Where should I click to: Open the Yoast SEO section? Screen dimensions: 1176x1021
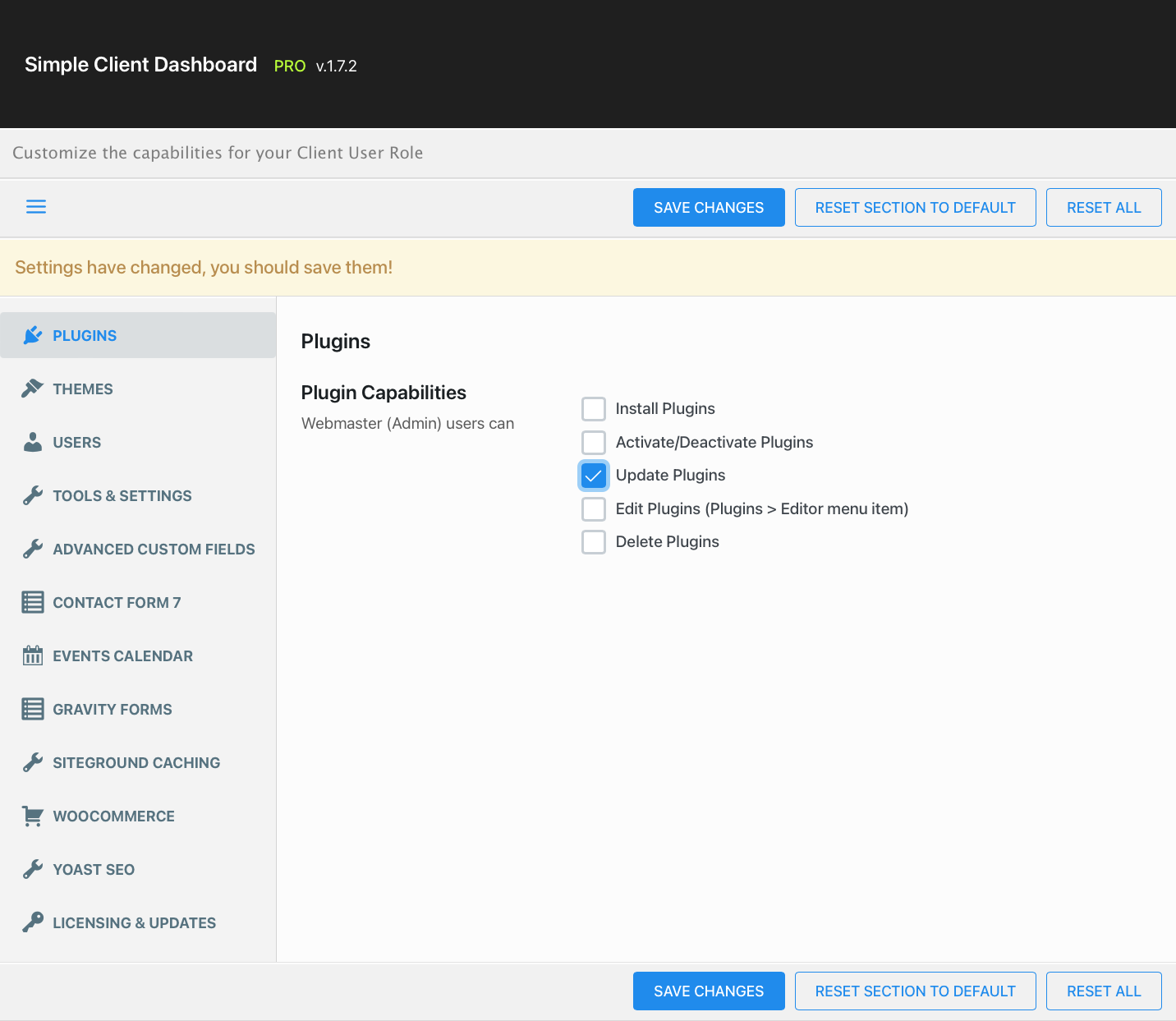(93, 869)
